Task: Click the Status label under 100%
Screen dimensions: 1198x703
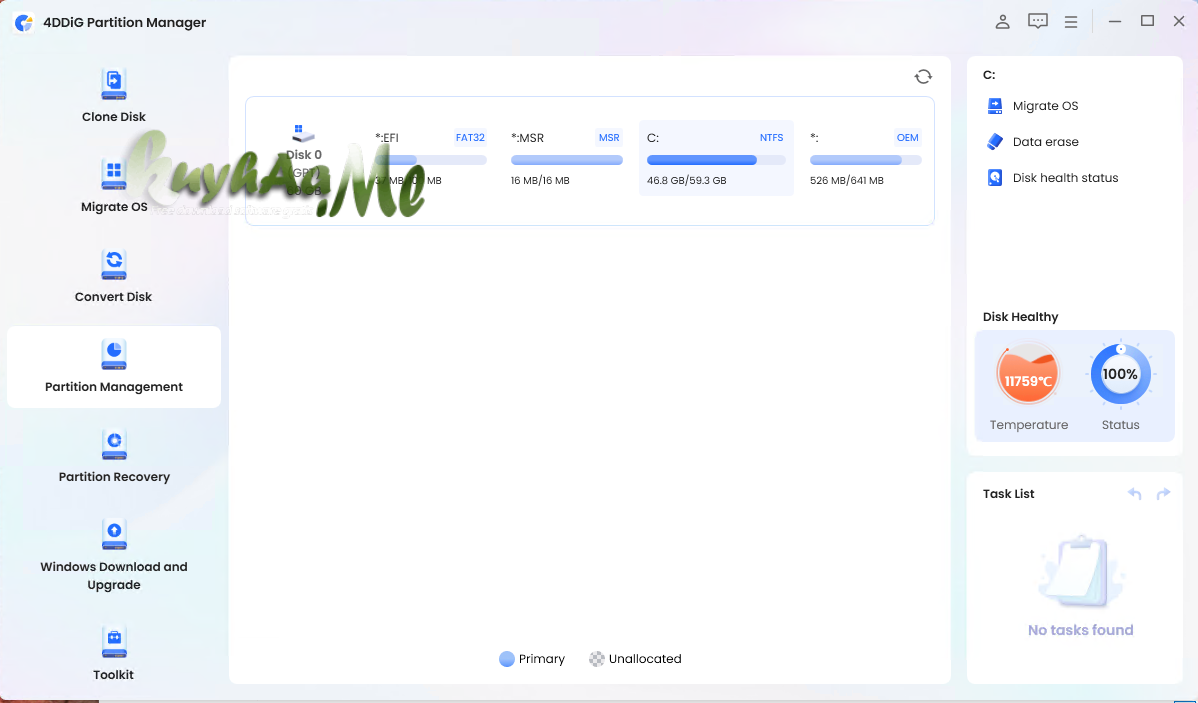Action: [1120, 425]
